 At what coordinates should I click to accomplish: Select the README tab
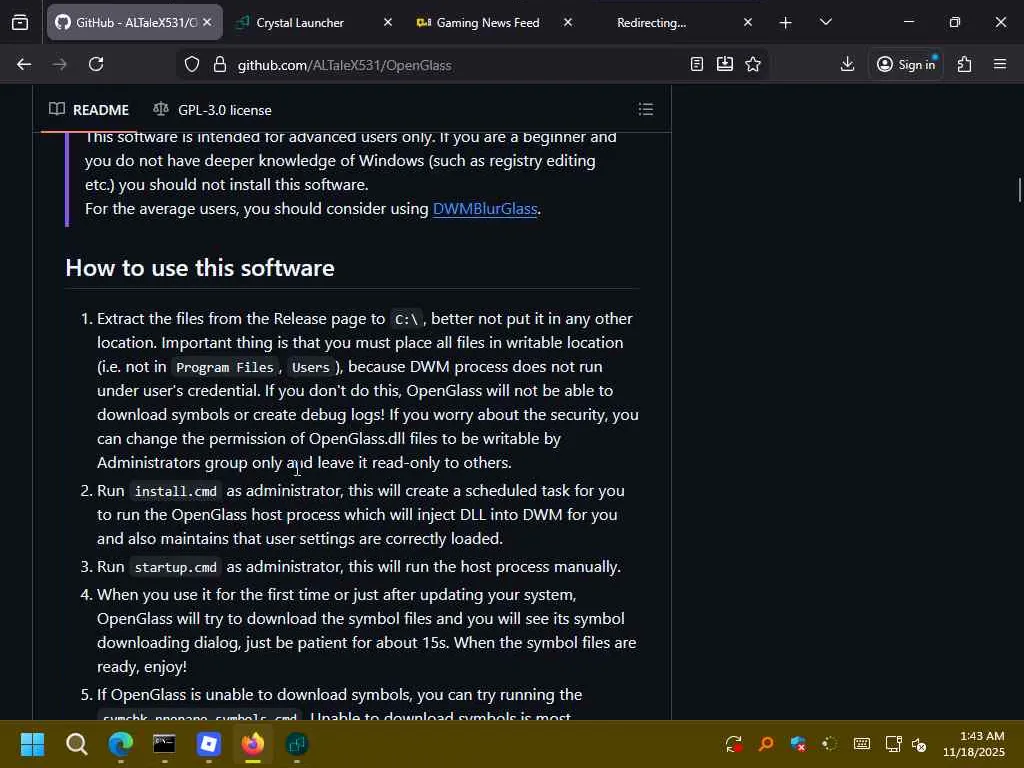89,110
